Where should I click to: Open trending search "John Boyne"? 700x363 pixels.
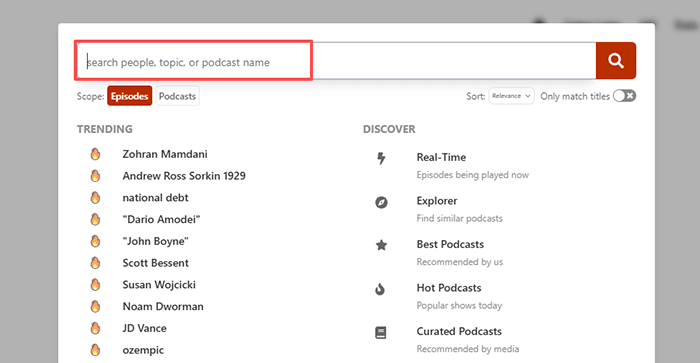(x=155, y=241)
